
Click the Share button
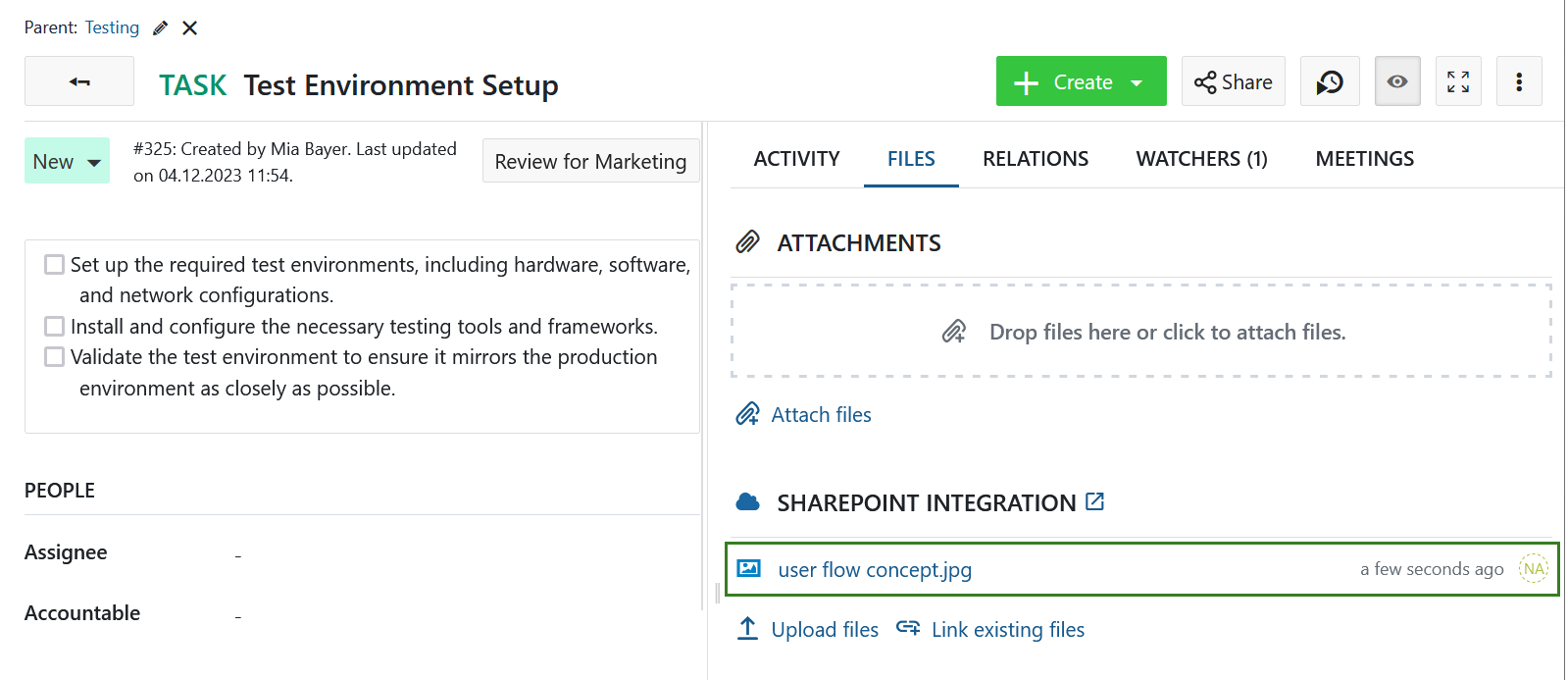pyautogui.click(x=1233, y=81)
